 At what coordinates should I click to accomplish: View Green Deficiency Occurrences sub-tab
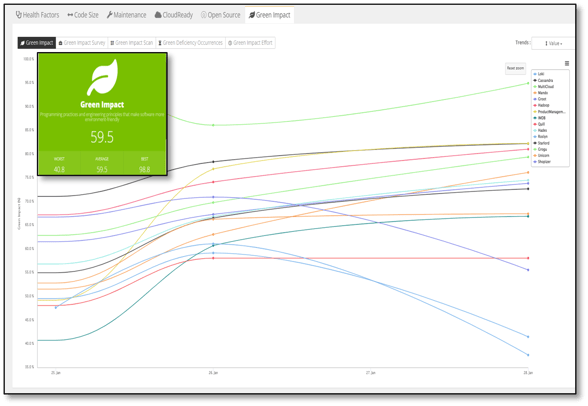pos(190,43)
